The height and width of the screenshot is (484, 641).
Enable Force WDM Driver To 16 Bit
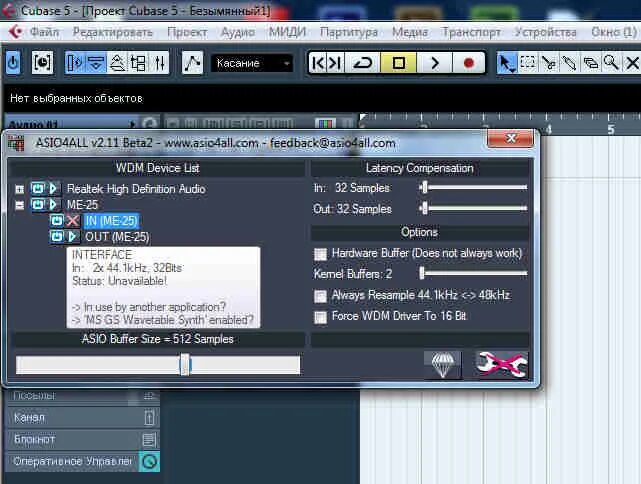(x=320, y=317)
